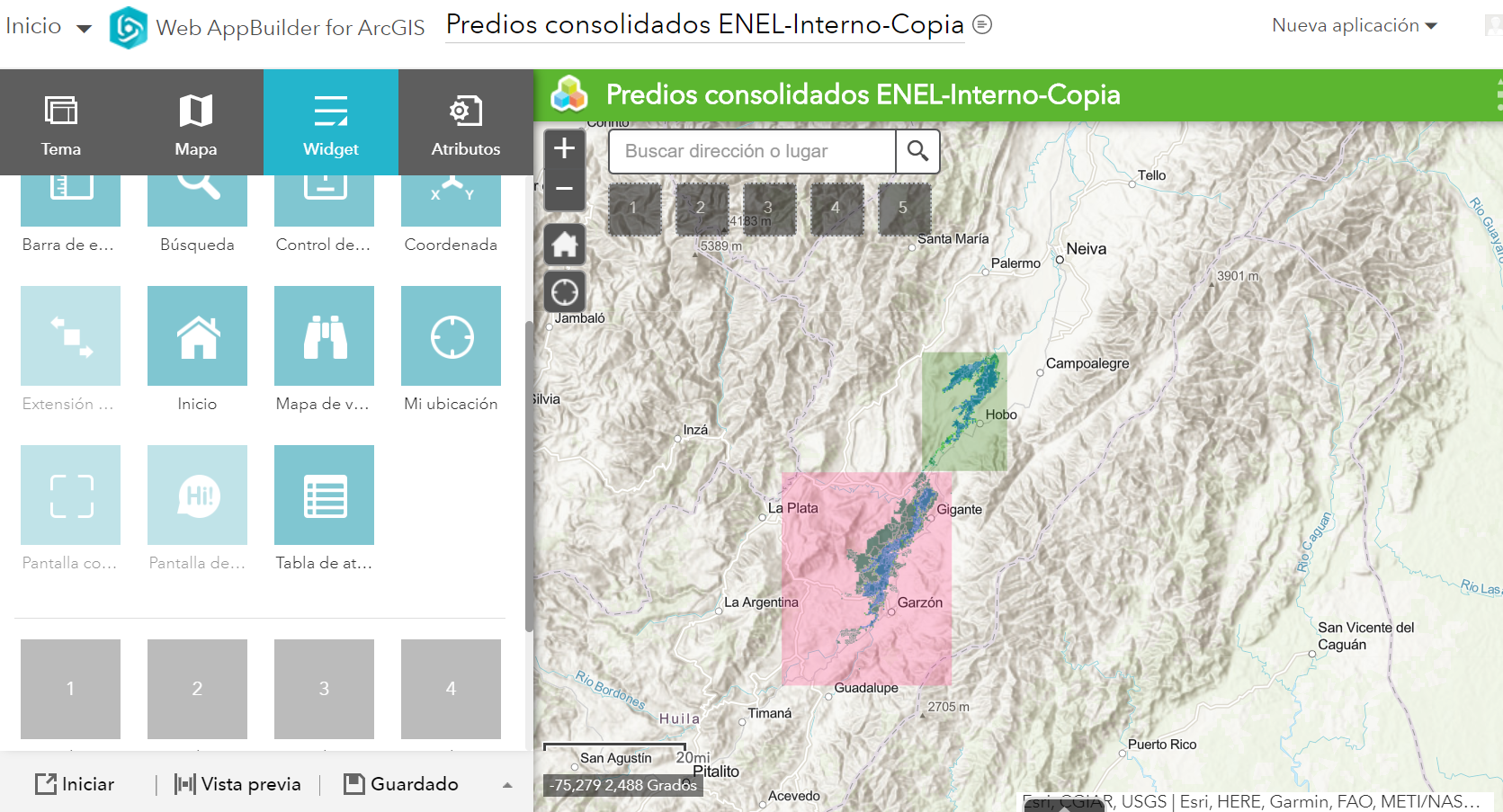Click the Iniciar button
The image size is (1503, 812).
[x=75, y=784]
